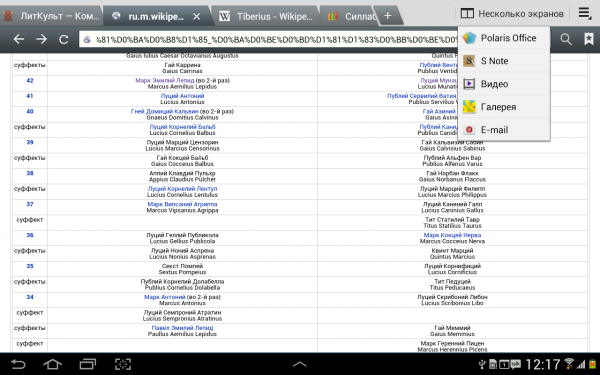Screen dimensions: 600x375
Task: Open Видео from the multi-window list
Action: click(504, 84)
